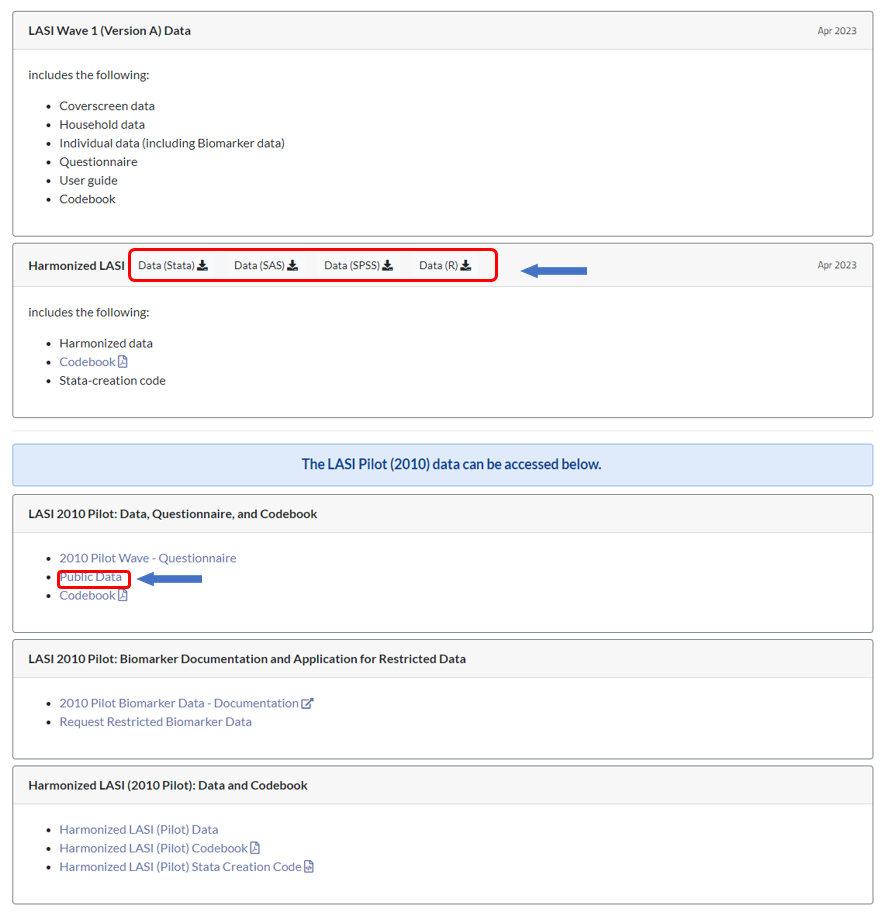
Task: Open the 2010 Pilot Wave - Questionnaire link
Action: (x=148, y=558)
